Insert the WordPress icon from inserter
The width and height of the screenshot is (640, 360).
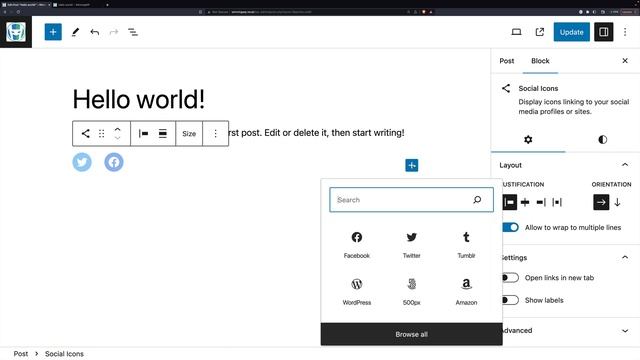[357, 291]
